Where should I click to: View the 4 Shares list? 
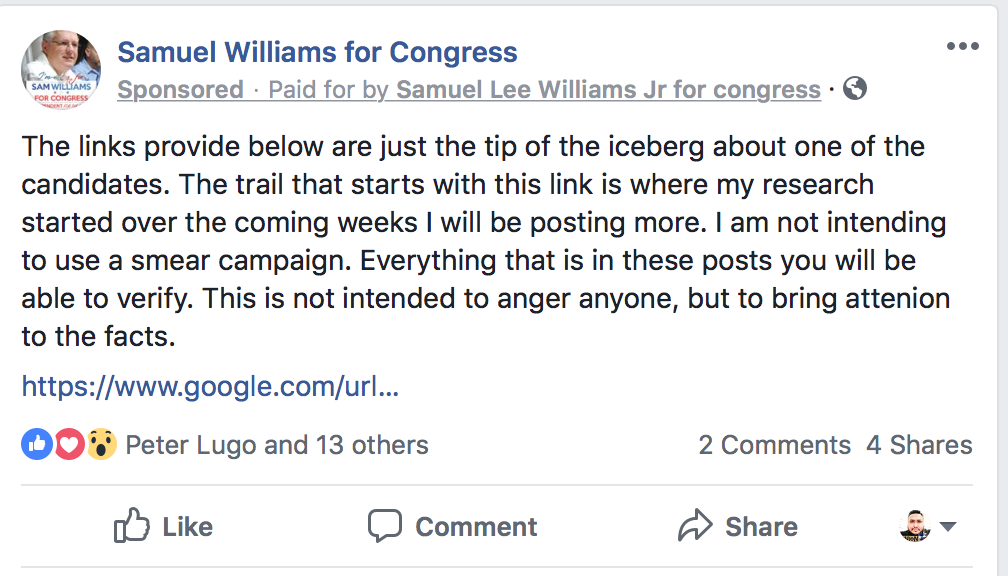click(919, 445)
